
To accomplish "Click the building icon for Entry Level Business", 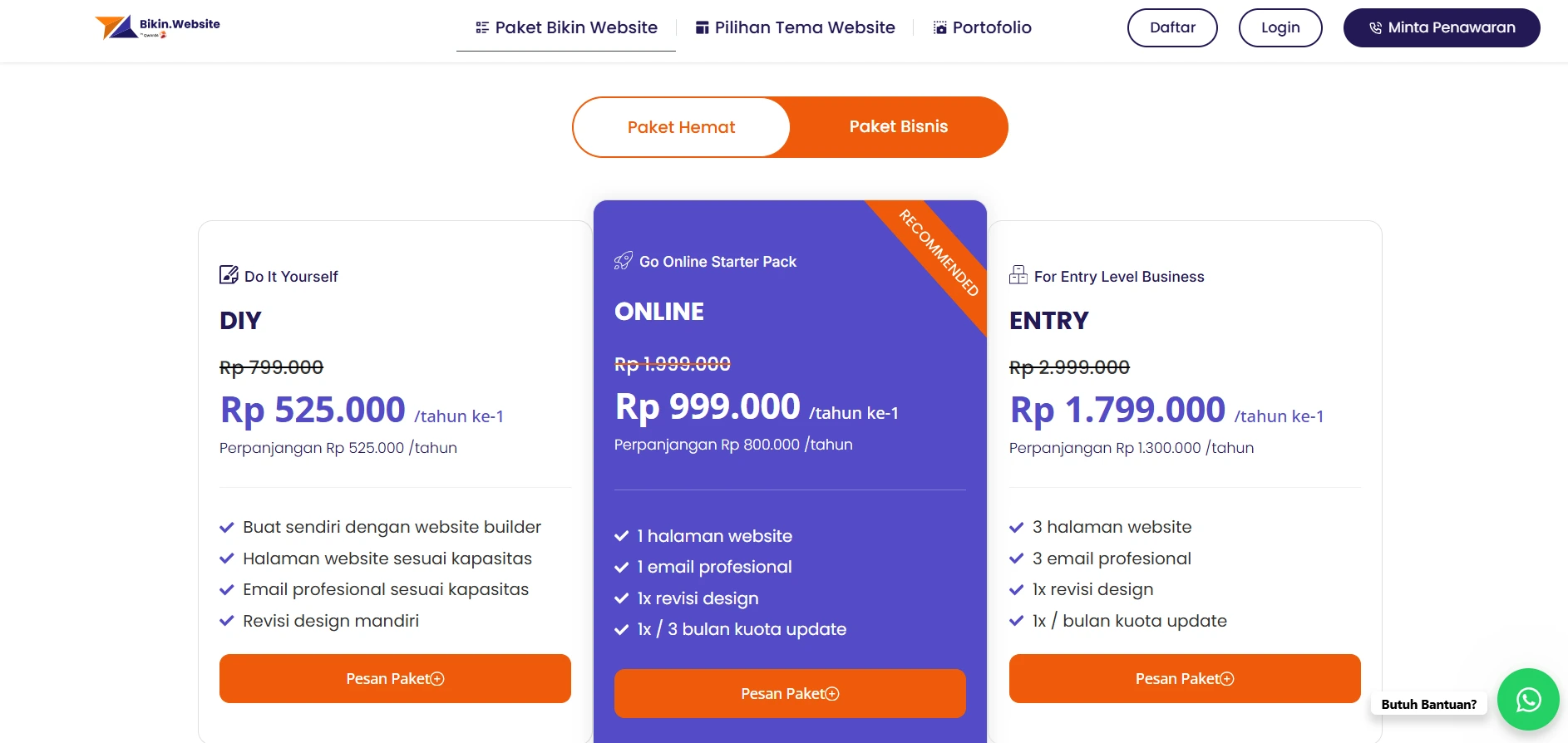I will (x=1018, y=275).
